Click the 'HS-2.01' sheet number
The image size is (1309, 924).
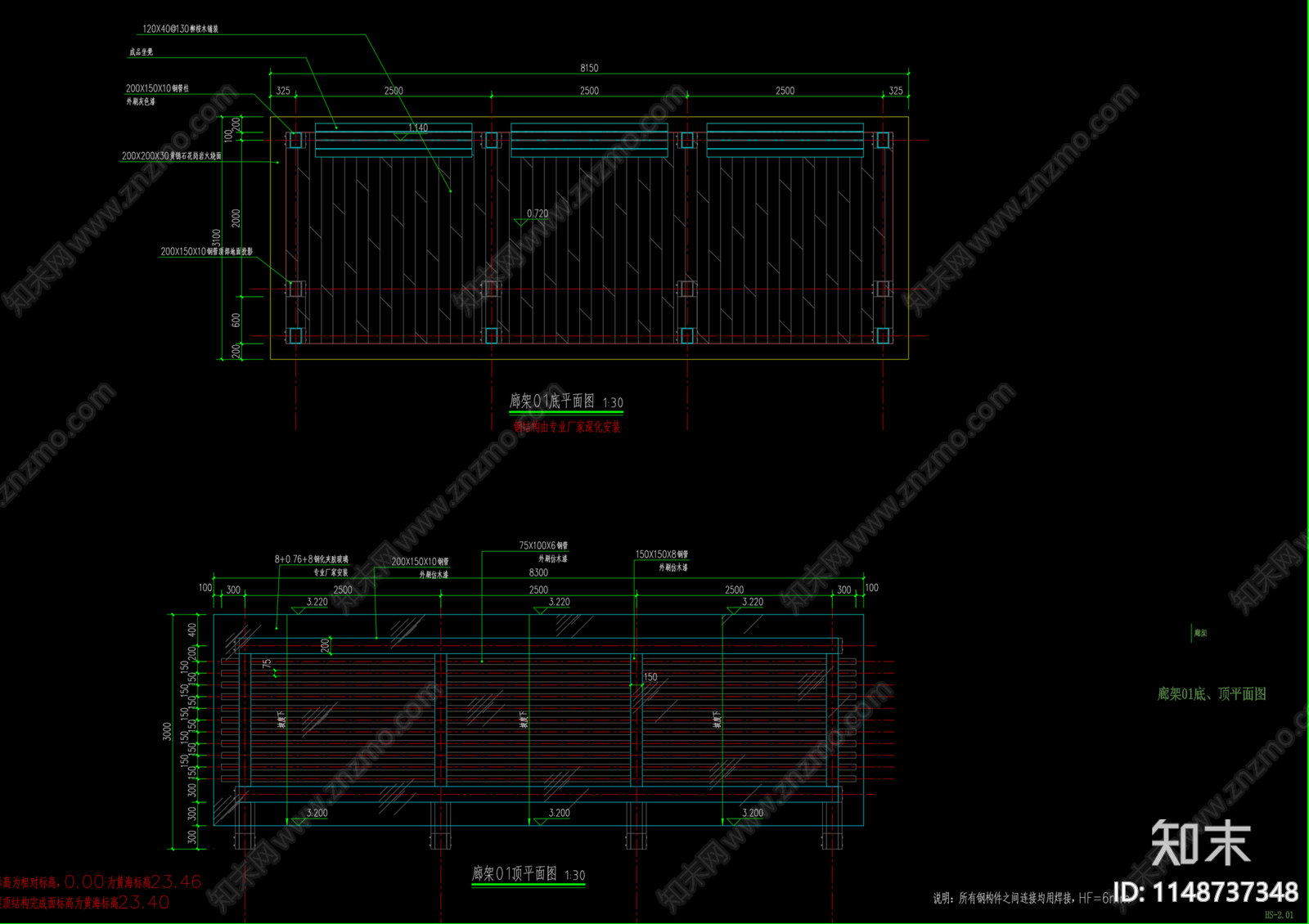pos(1279,915)
